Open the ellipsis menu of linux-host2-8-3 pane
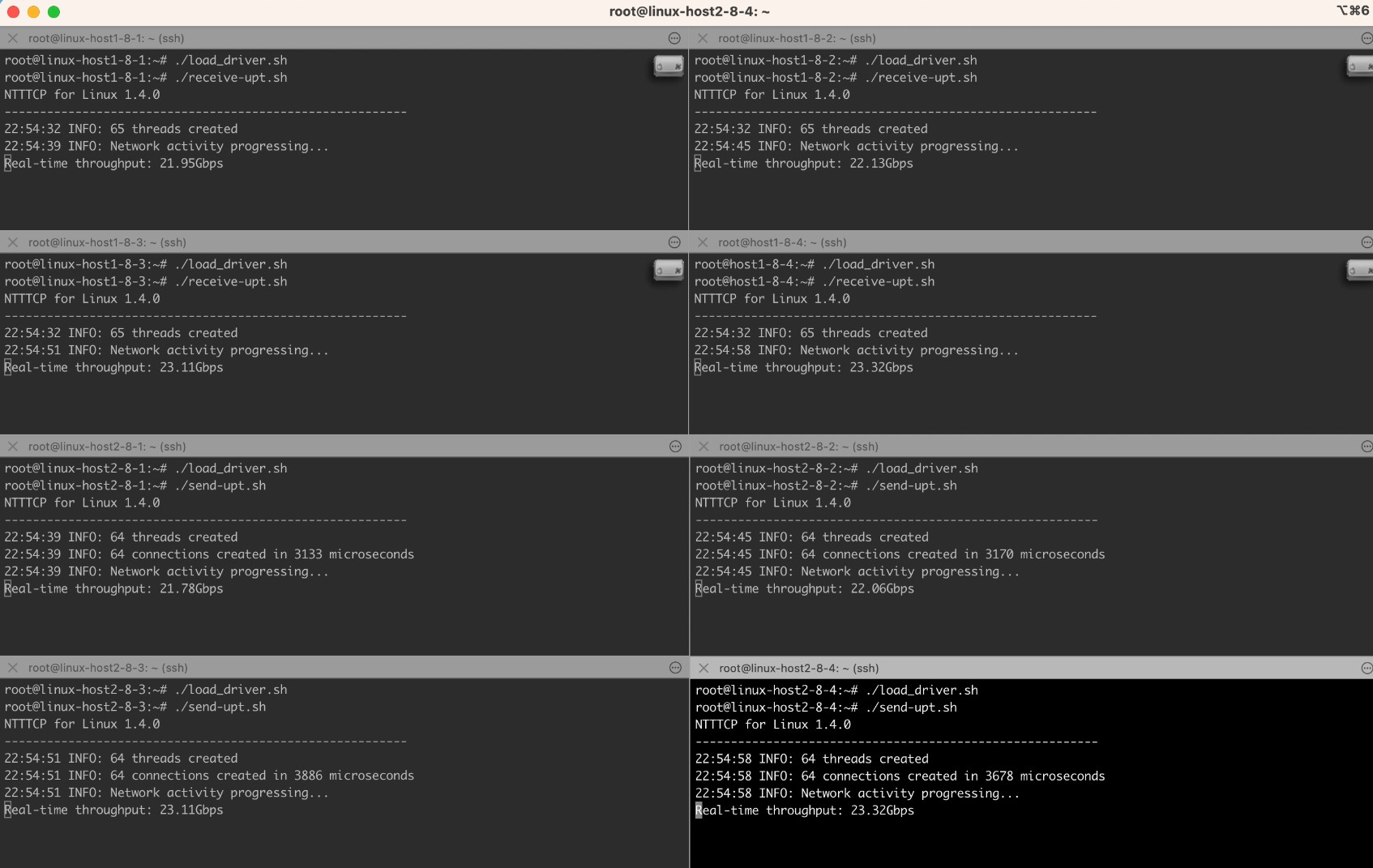The image size is (1373, 868). 675,668
